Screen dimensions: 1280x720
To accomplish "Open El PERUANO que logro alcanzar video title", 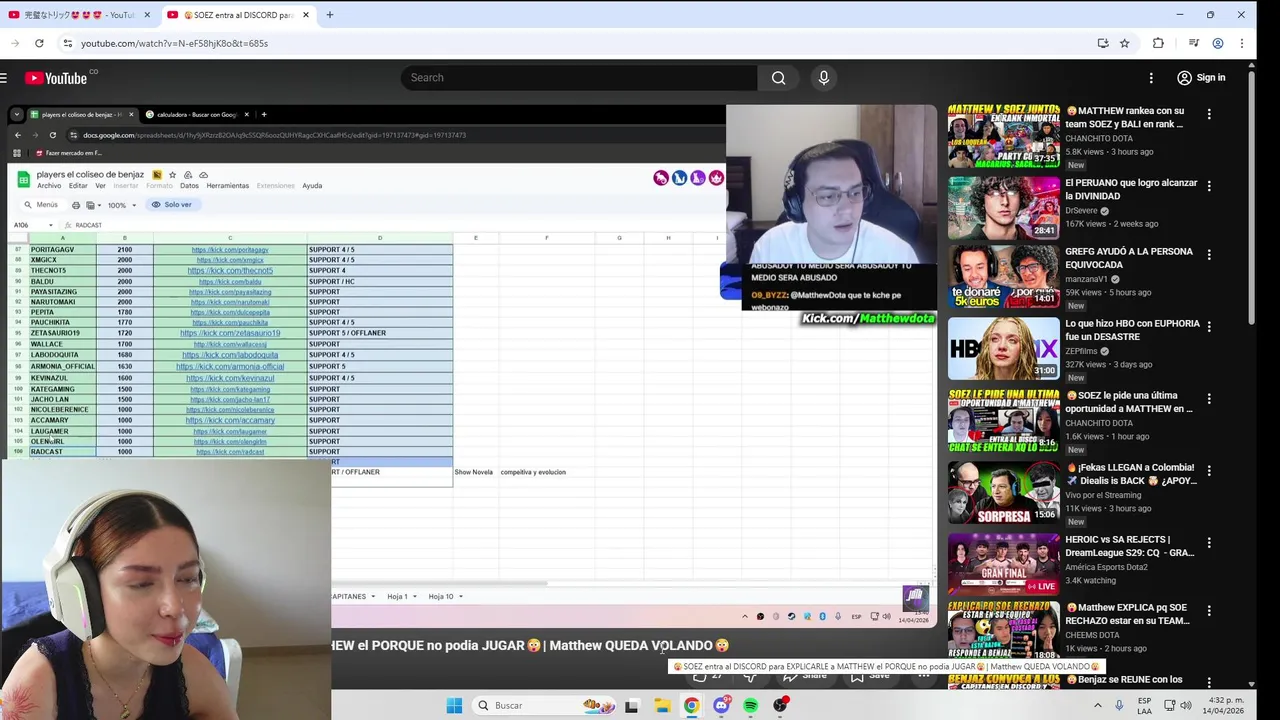I will 1131,189.
